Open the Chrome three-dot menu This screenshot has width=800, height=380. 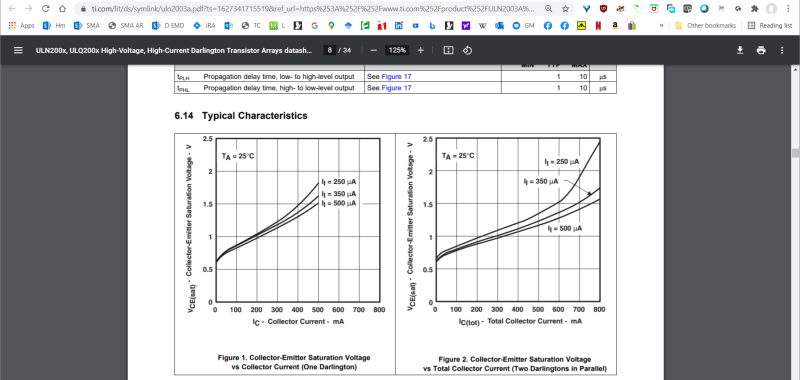click(x=788, y=9)
